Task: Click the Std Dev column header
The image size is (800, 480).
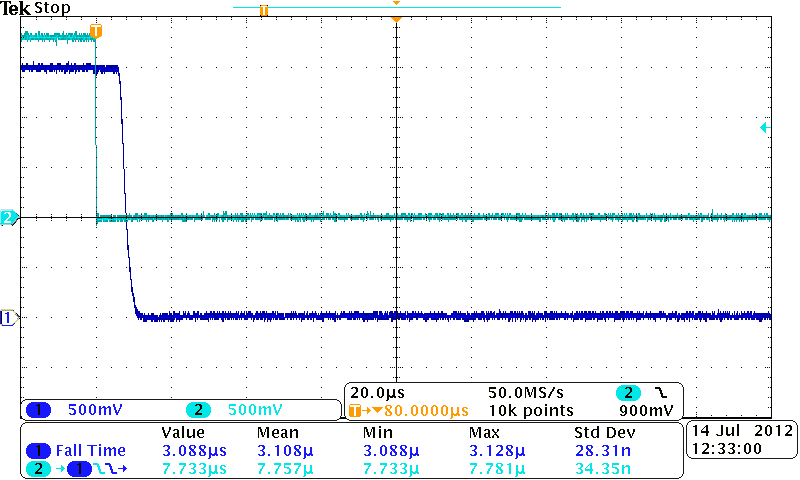Action: (x=604, y=433)
